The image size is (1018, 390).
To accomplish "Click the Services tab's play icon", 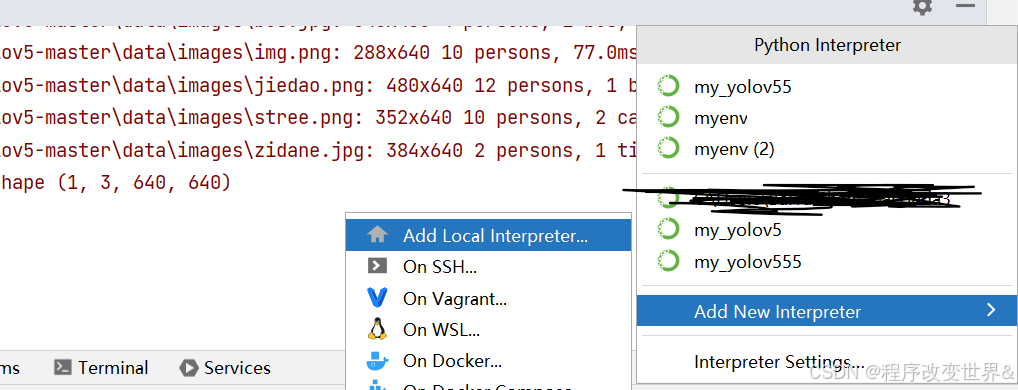I will point(188,368).
